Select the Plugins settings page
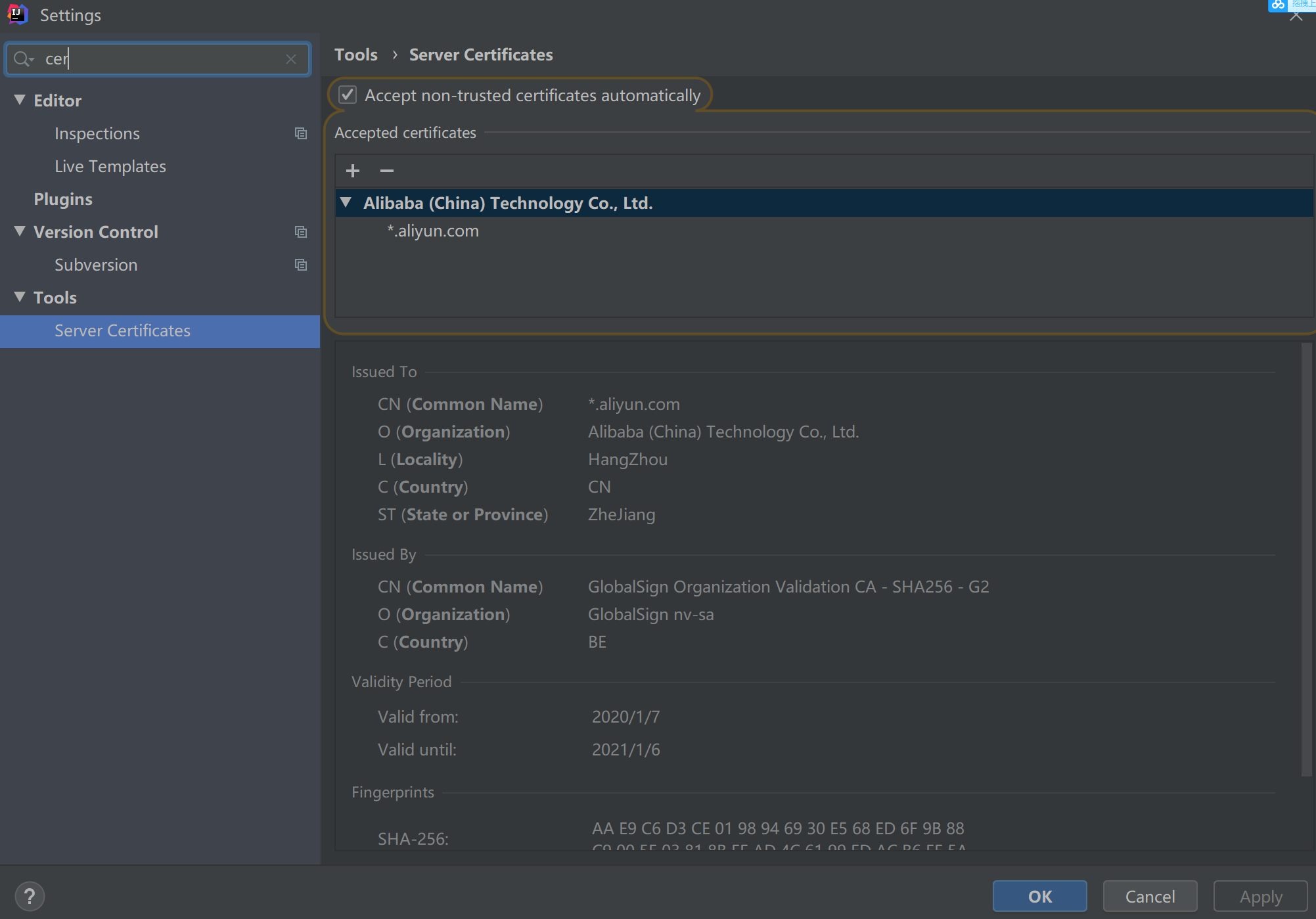1316x919 pixels. (63, 199)
